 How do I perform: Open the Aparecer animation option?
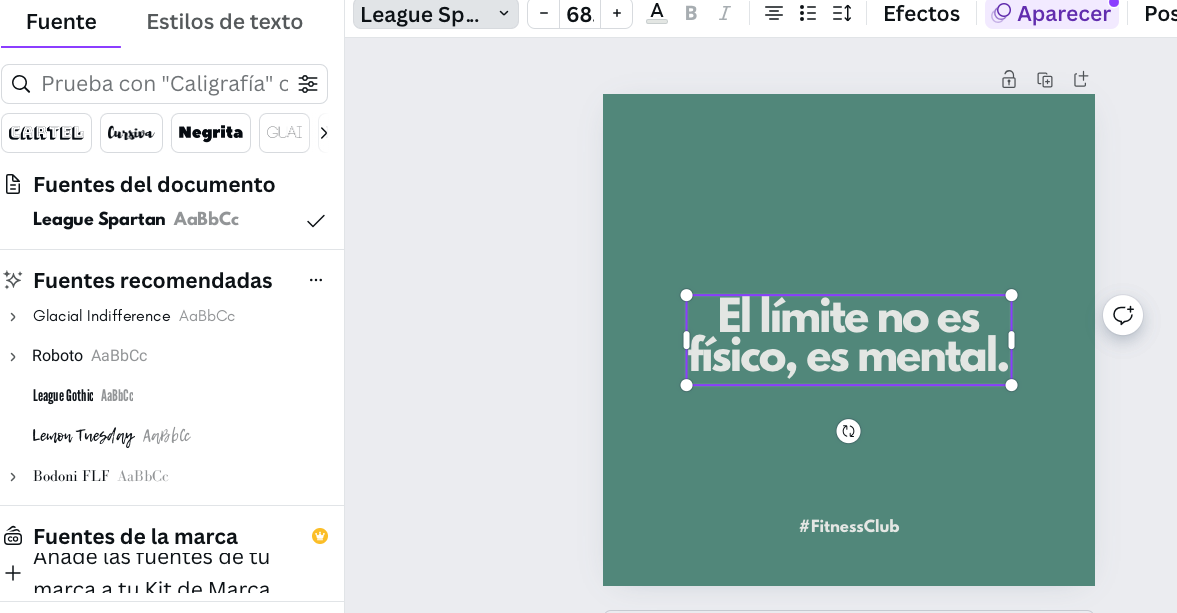[x=1052, y=14]
